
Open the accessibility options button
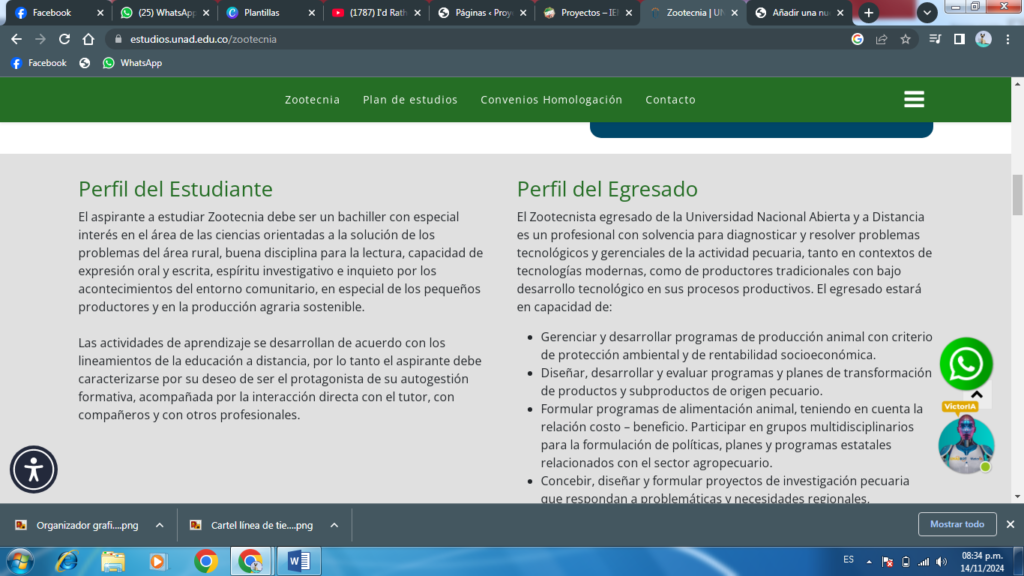[x=34, y=469]
